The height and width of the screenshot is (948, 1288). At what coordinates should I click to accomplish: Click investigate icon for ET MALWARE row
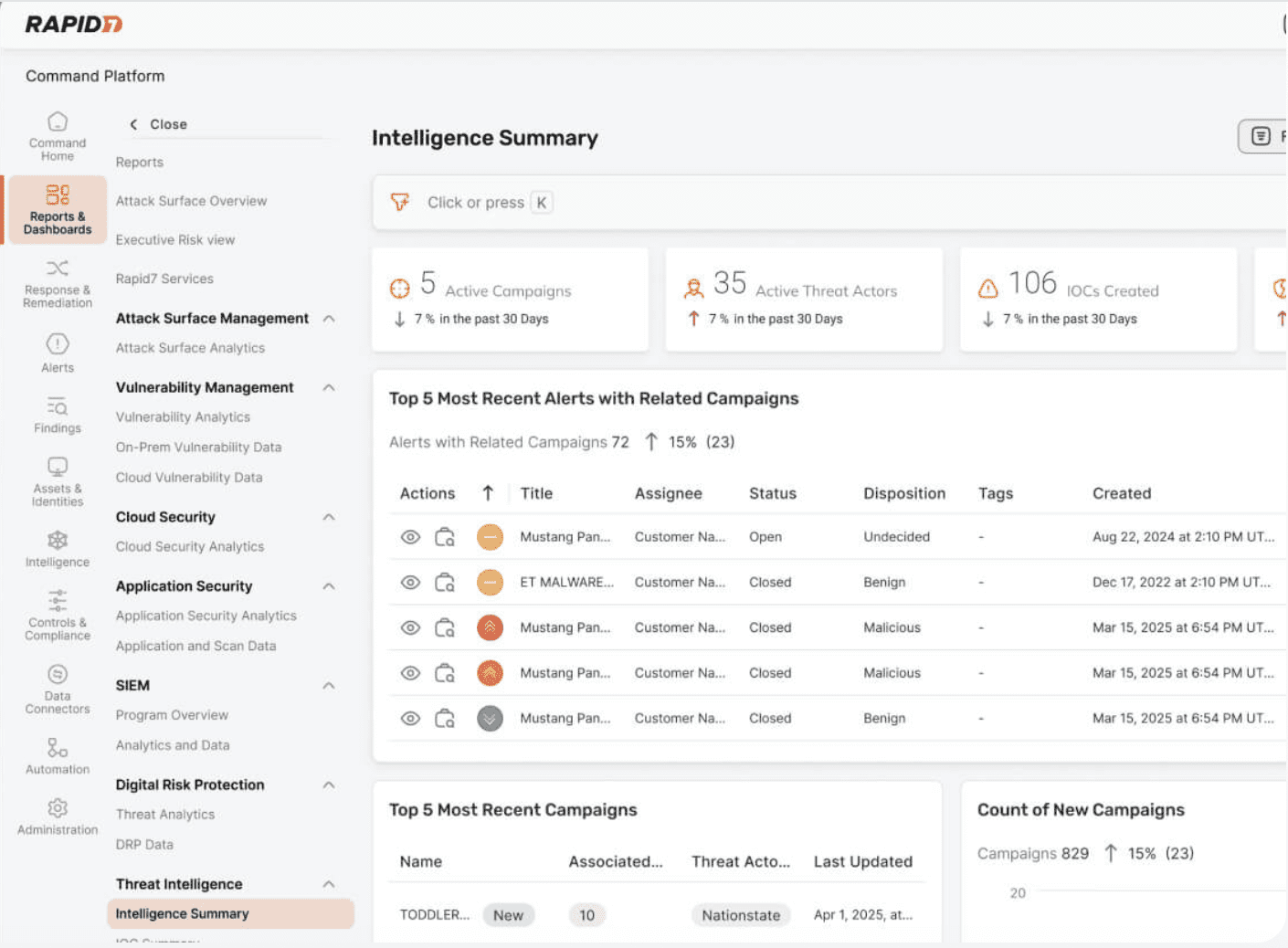point(445,582)
